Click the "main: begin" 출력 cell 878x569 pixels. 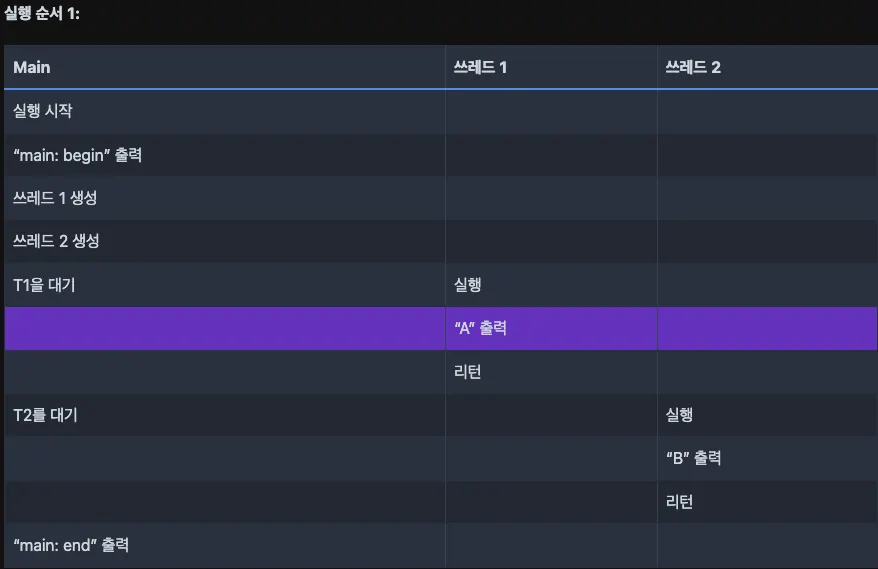[225, 155]
